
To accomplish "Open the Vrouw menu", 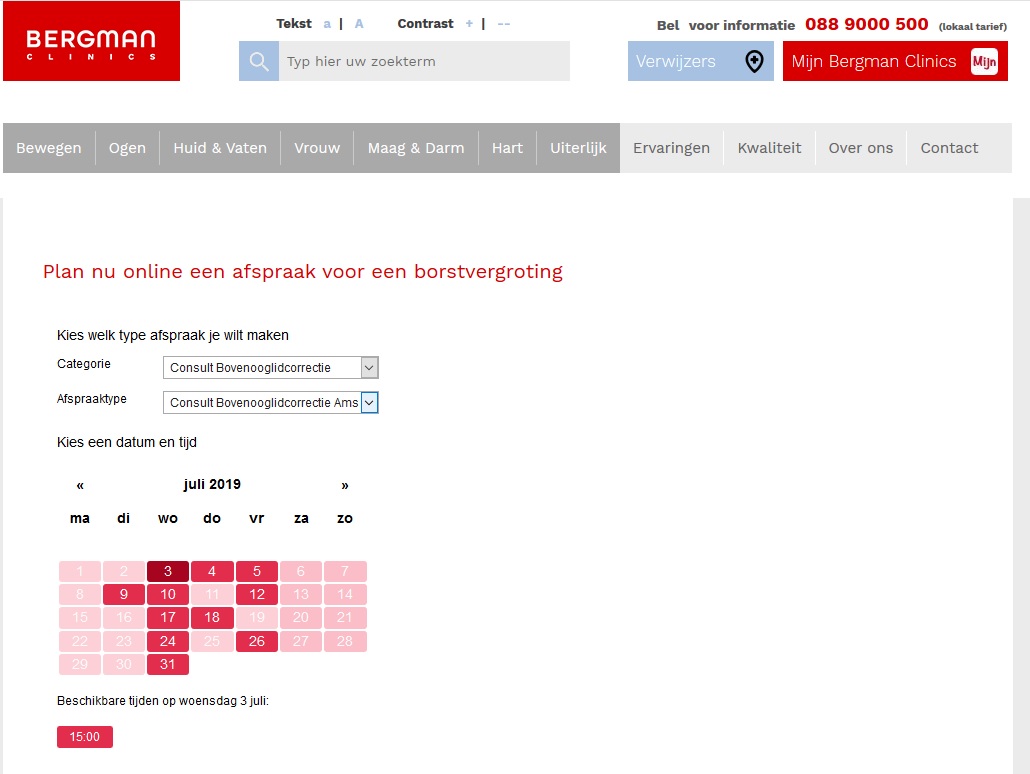I will point(317,148).
